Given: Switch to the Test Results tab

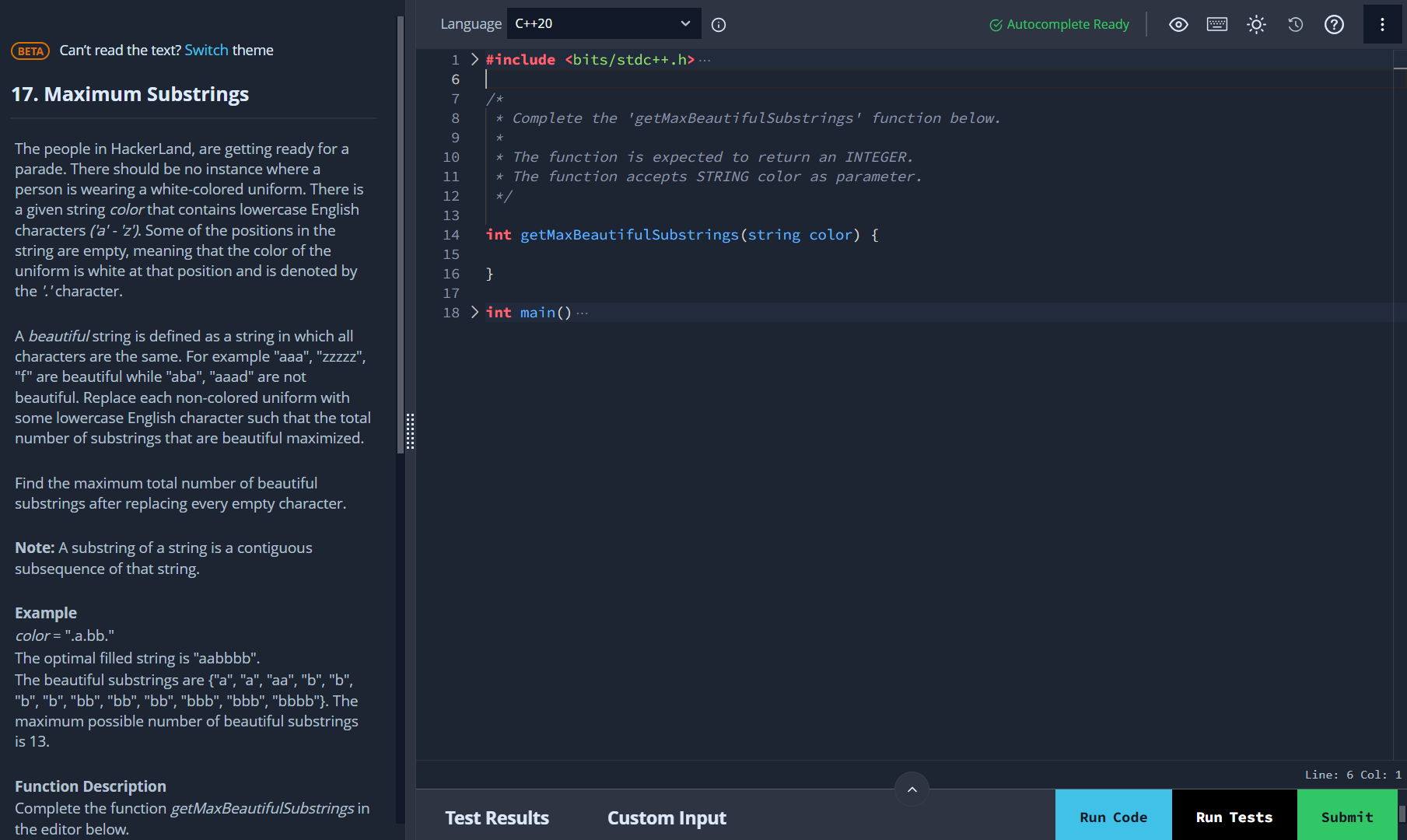Looking at the screenshot, I should coord(497,818).
